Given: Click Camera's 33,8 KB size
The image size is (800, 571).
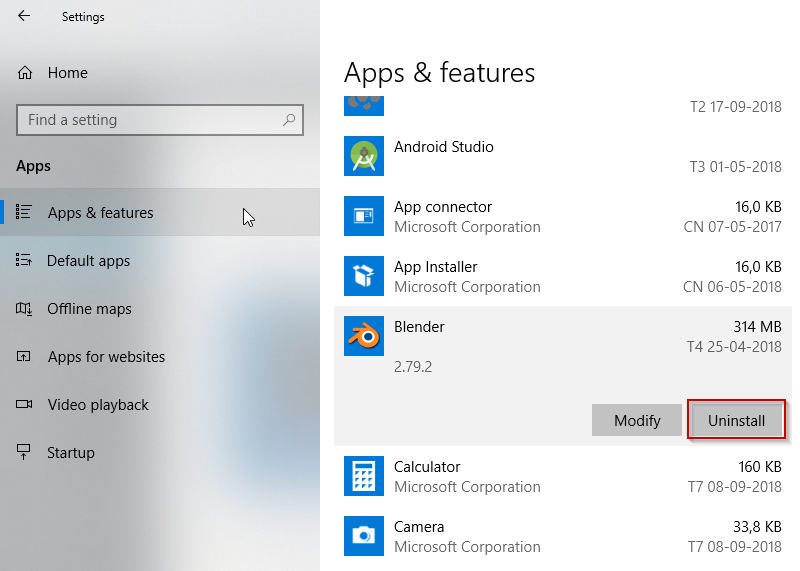Looking at the screenshot, I should pyautogui.click(x=757, y=527).
